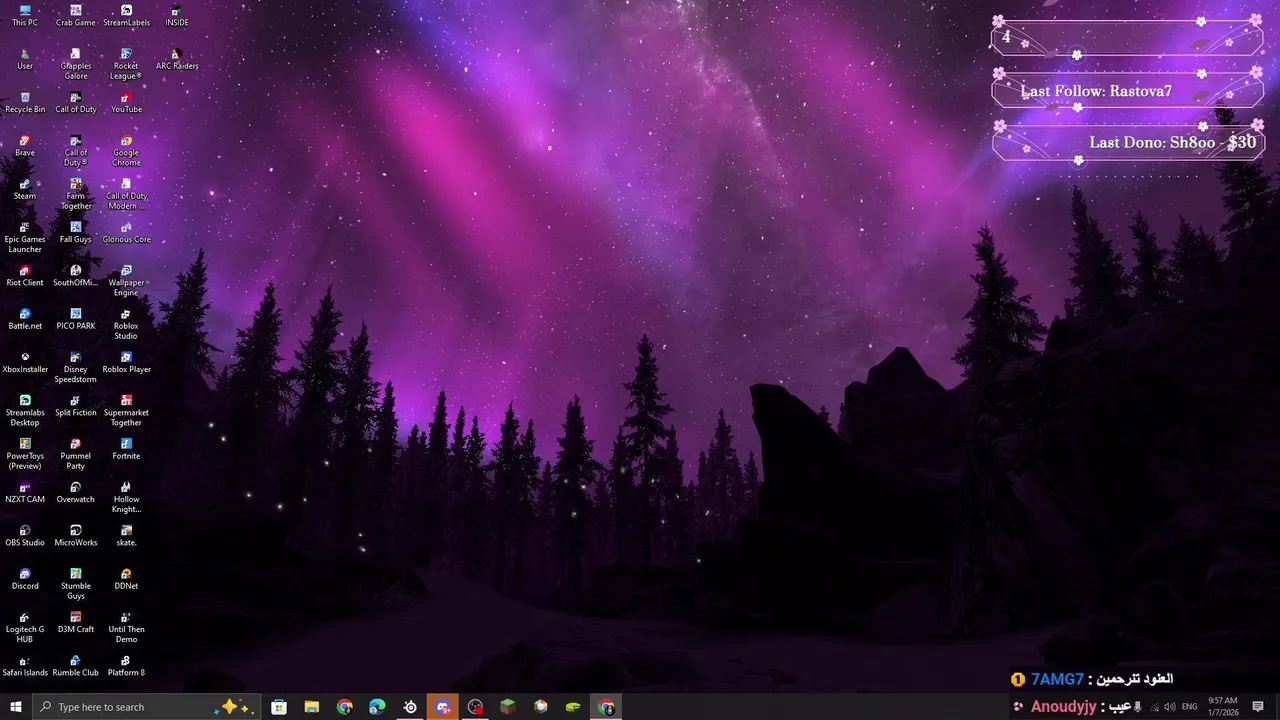Select the Steam desktop icon

pyautogui.click(x=25, y=189)
